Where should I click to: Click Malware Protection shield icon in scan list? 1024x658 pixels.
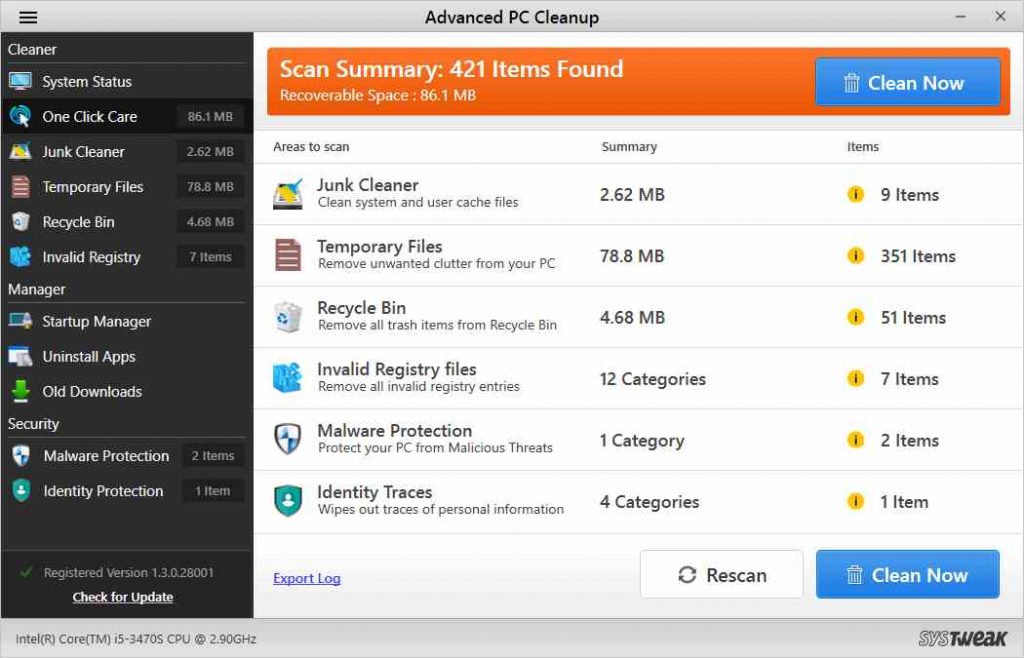coord(288,439)
